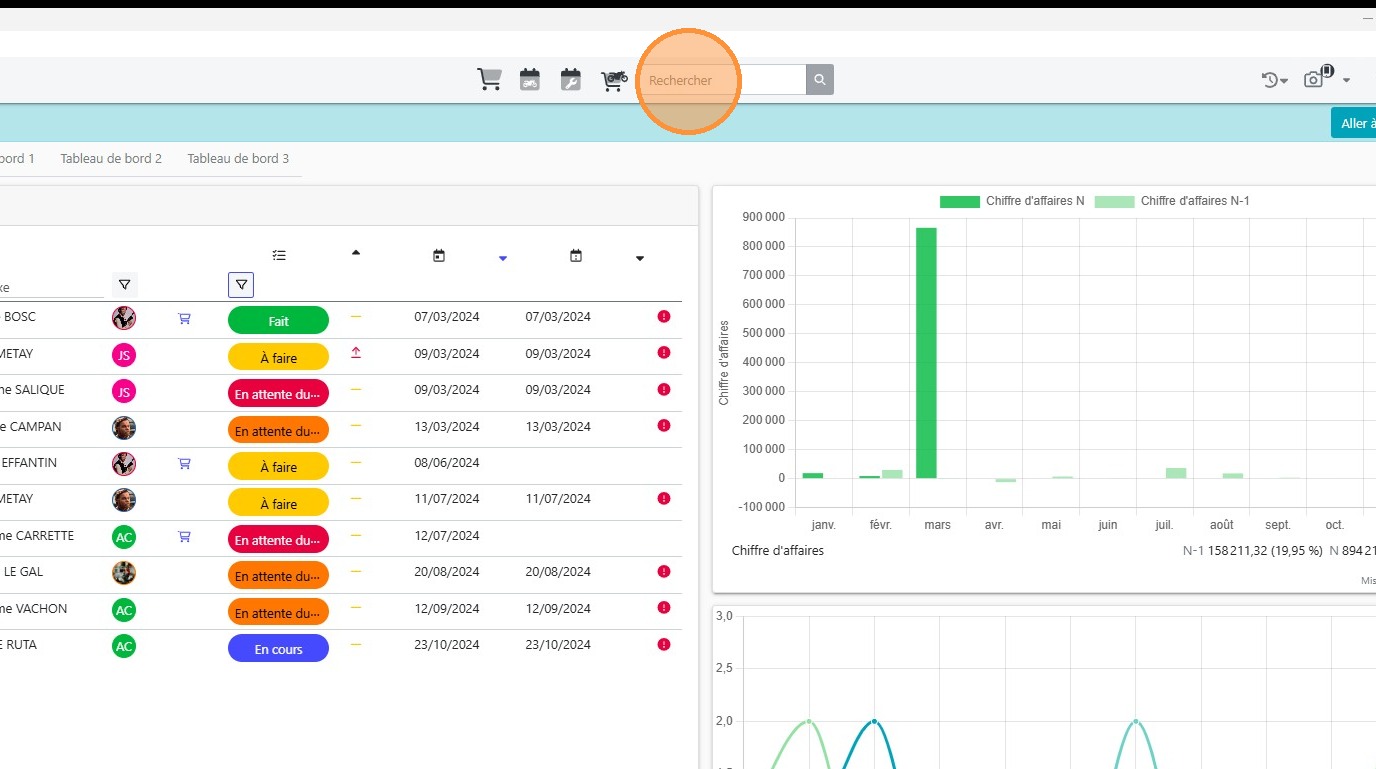
Task: Open the outlined filter icon above the status pills
Action: (241, 285)
